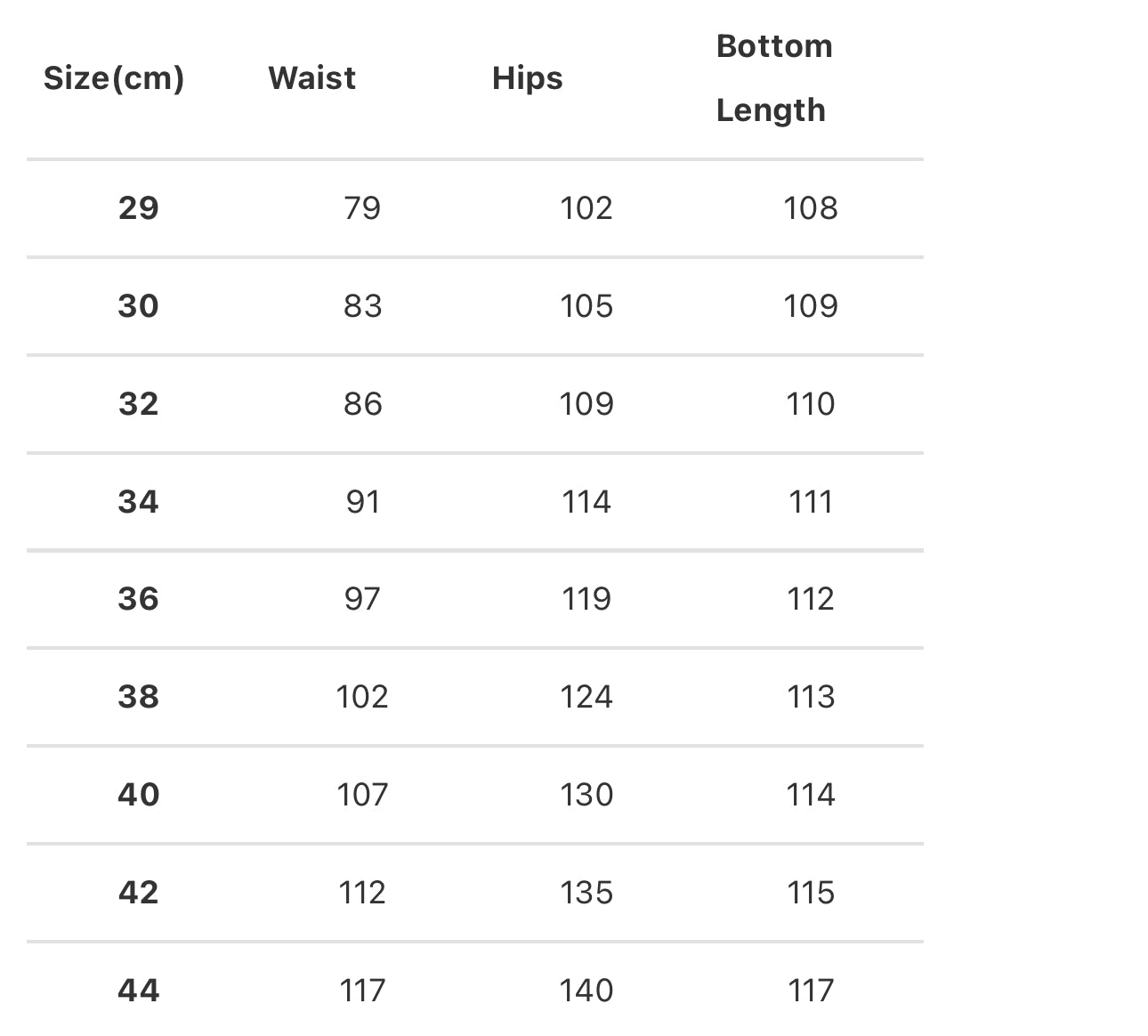Select hips value 105 for size 30
Screen dimensions: 1148x1036
(x=586, y=306)
